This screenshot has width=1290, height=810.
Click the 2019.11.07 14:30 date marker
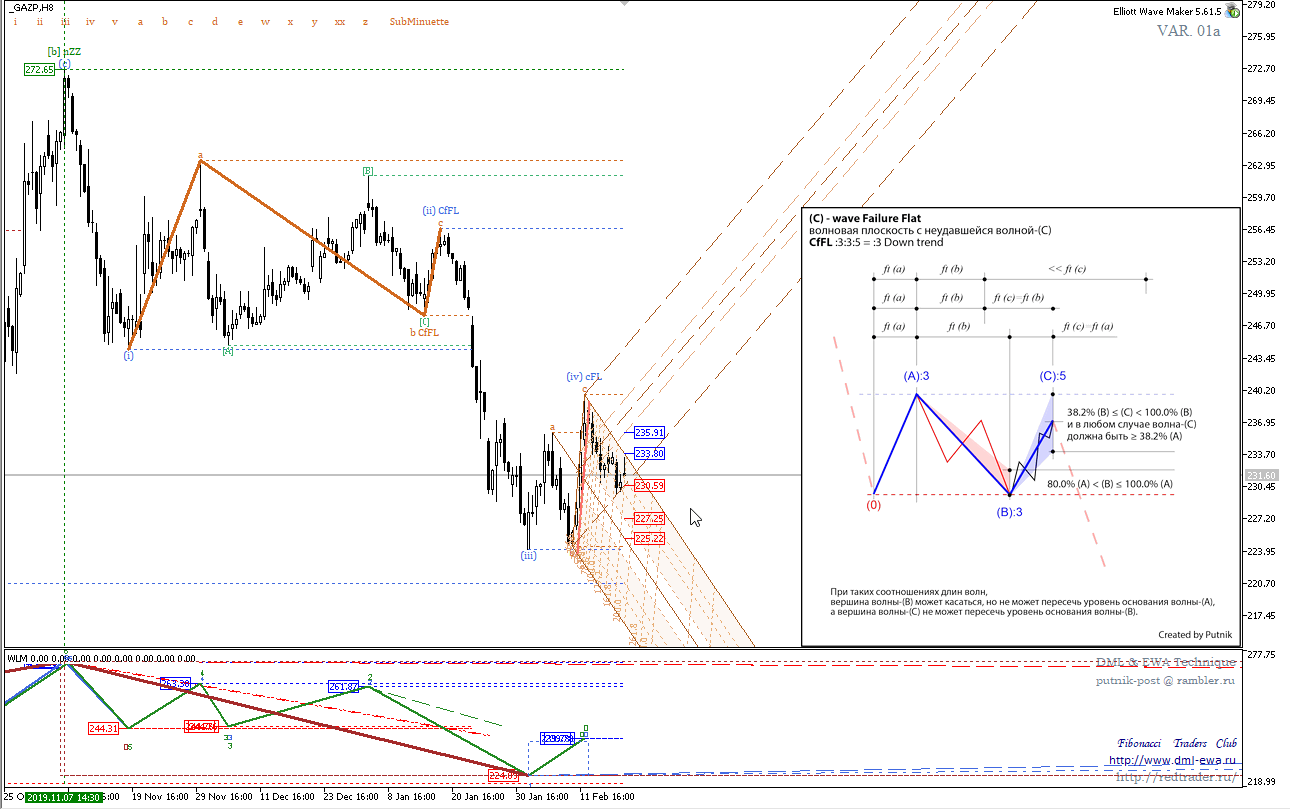pyautogui.click(x=63, y=797)
